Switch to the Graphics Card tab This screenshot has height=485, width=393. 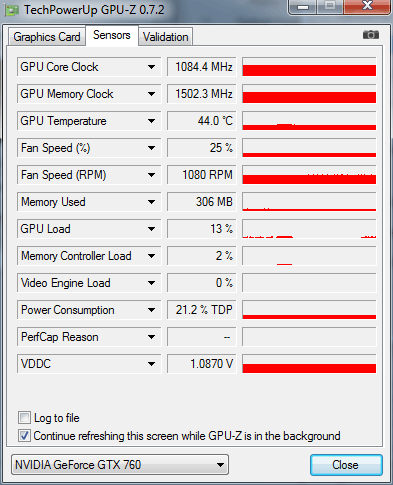tap(47, 37)
